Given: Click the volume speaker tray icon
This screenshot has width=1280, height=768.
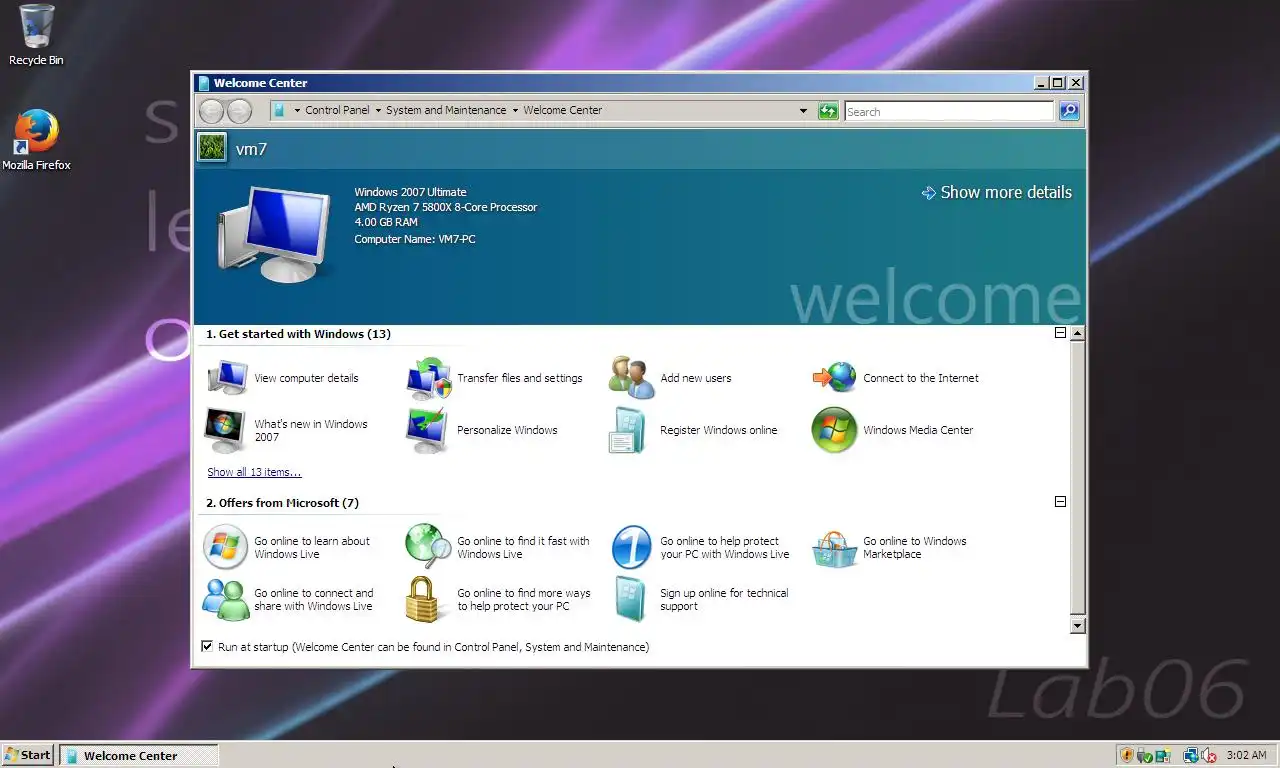Looking at the screenshot, I should tap(1208, 755).
